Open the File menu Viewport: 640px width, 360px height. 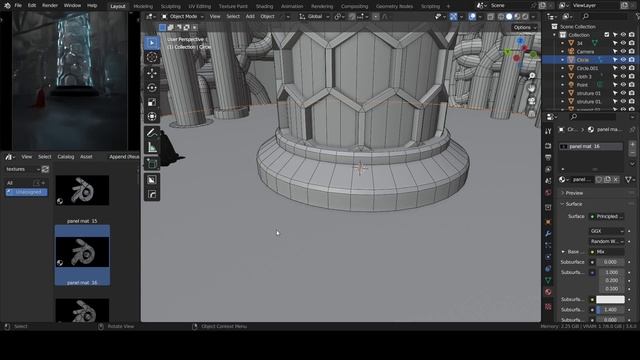(x=18, y=6)
